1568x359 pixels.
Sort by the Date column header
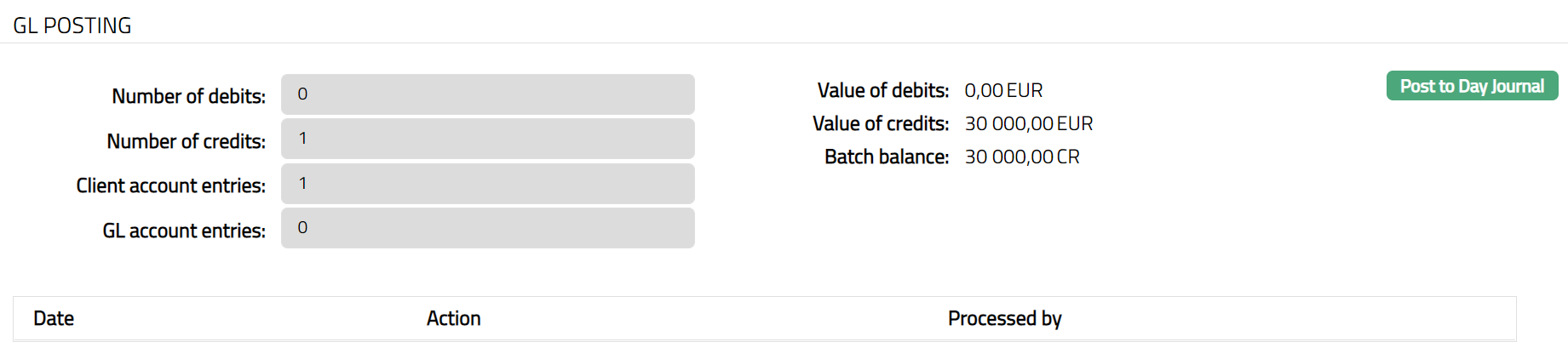click(x=54, y=318)
